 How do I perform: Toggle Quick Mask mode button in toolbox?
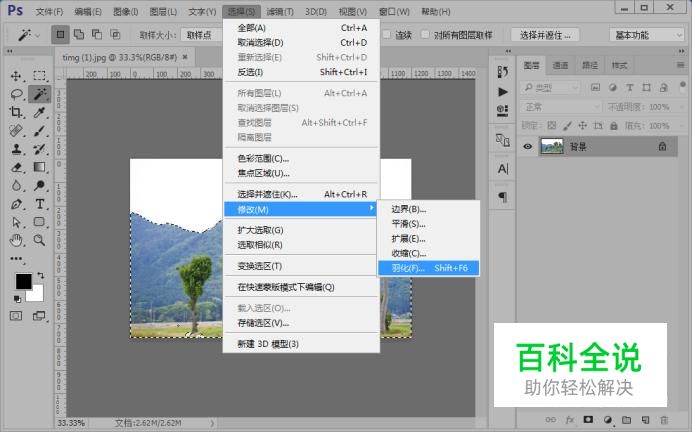[x=16, y=316]
